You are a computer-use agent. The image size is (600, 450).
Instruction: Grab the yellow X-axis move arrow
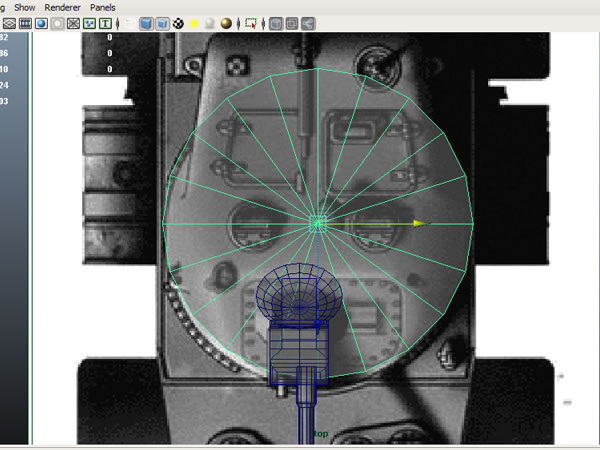point(421,223)
